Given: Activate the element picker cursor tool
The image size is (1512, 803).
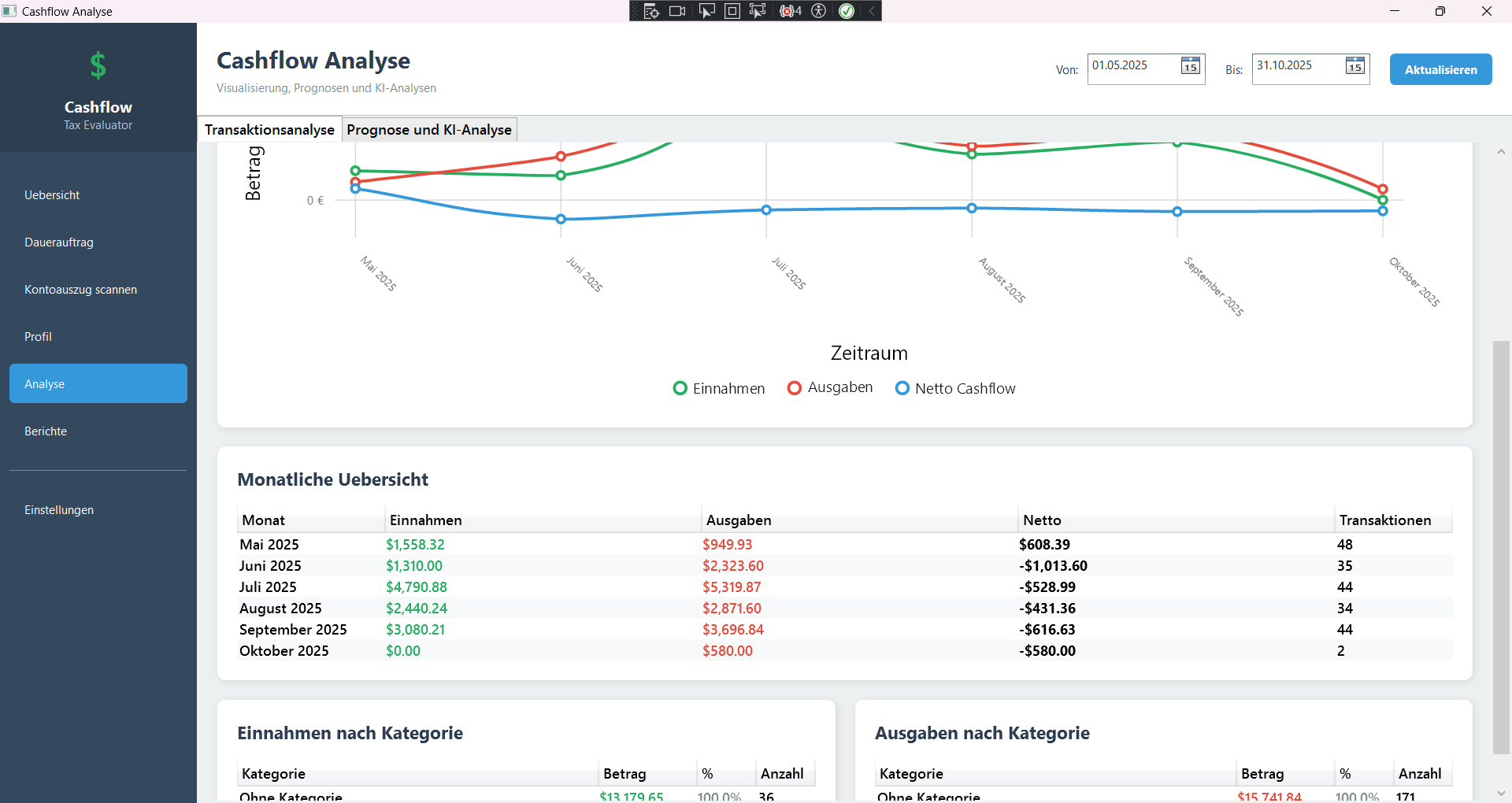Looking at the screenshot, I should point(706,11).
